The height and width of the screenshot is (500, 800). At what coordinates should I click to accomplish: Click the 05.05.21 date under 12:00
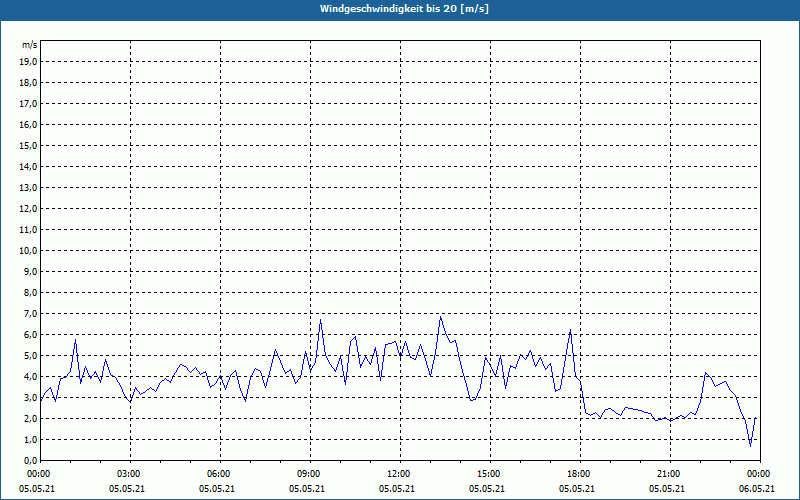397,489
